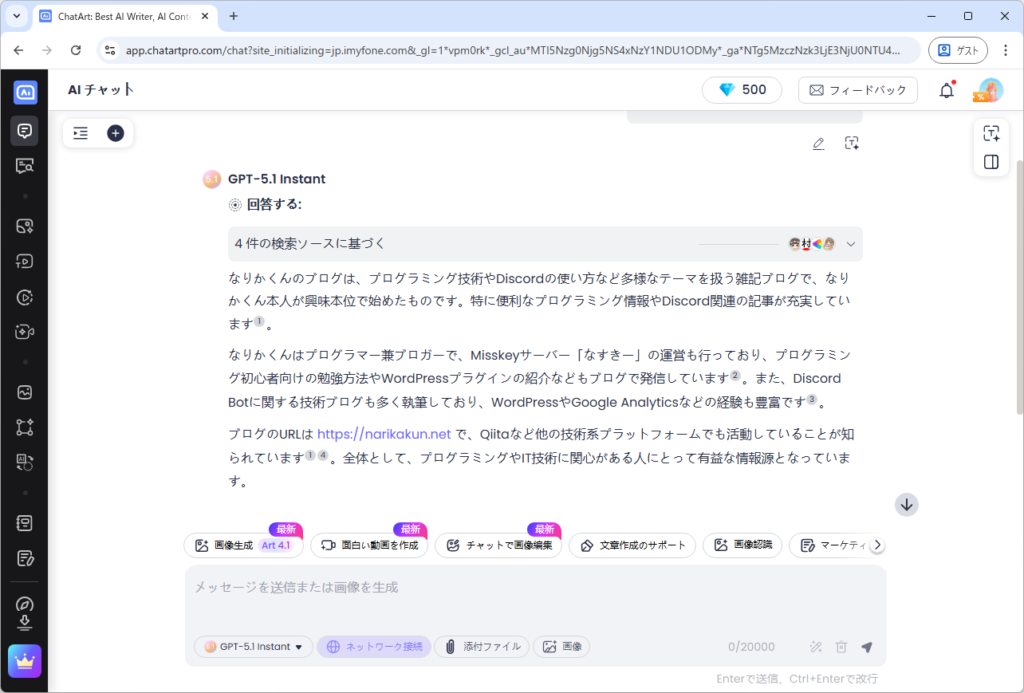This screenshot has width=1024, height=693.
Task: Open the notifications bell
Action: click(946, 90)
